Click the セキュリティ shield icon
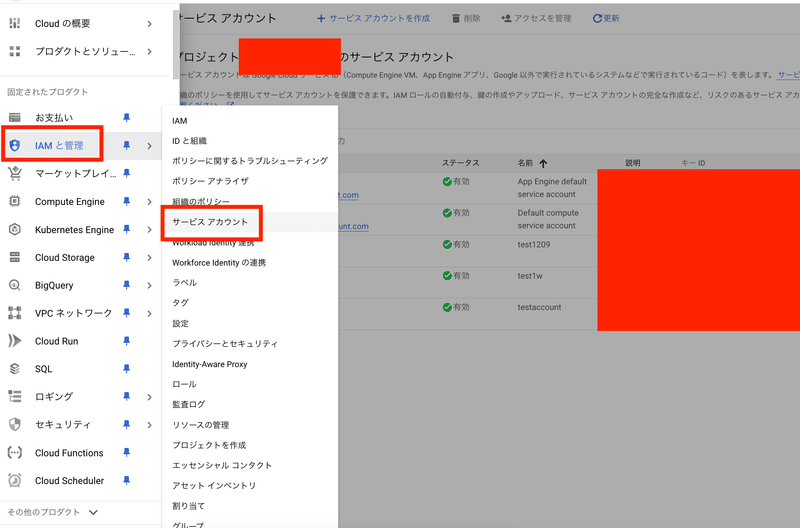Image resolution: width=800 pixels, height=528 pixels. coord(15,424)
